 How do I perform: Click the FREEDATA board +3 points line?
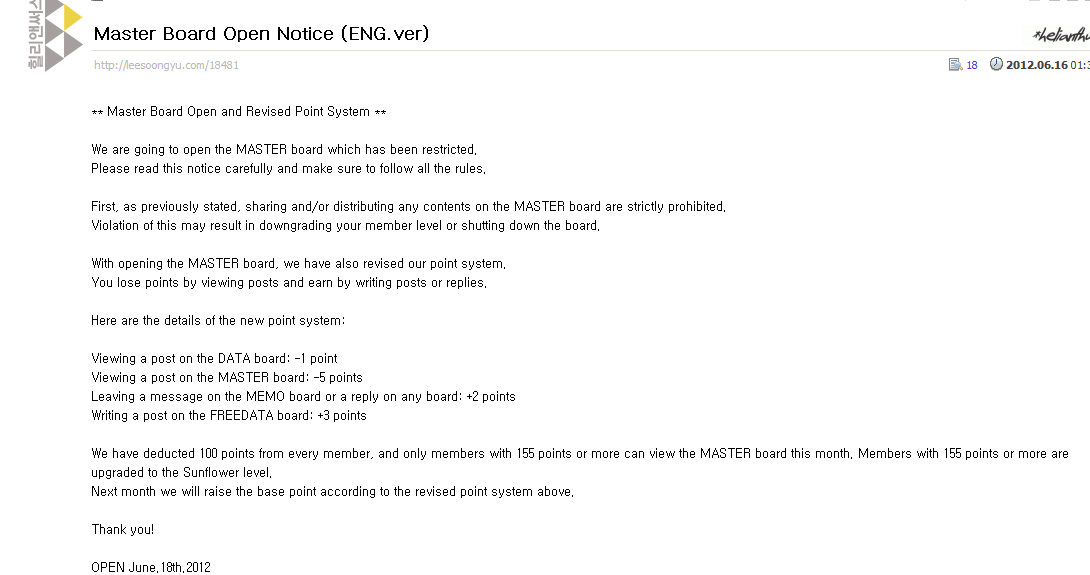point(229,415)
